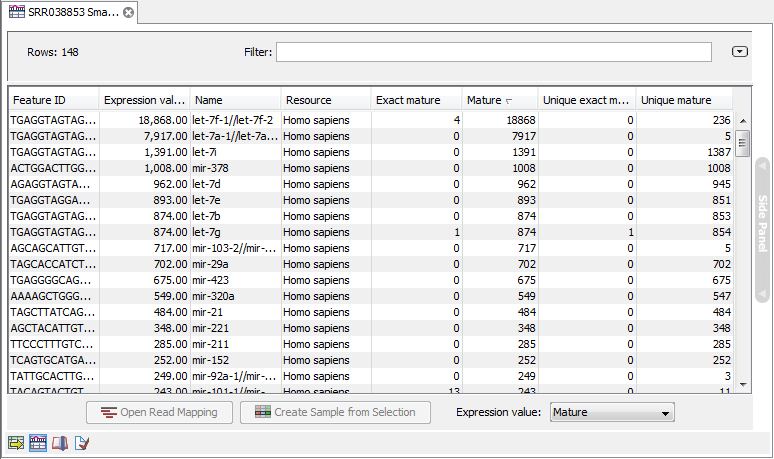Click the document with checkmark icon
The width and height of the screenshot is (774, 459).
click(82, 442)
